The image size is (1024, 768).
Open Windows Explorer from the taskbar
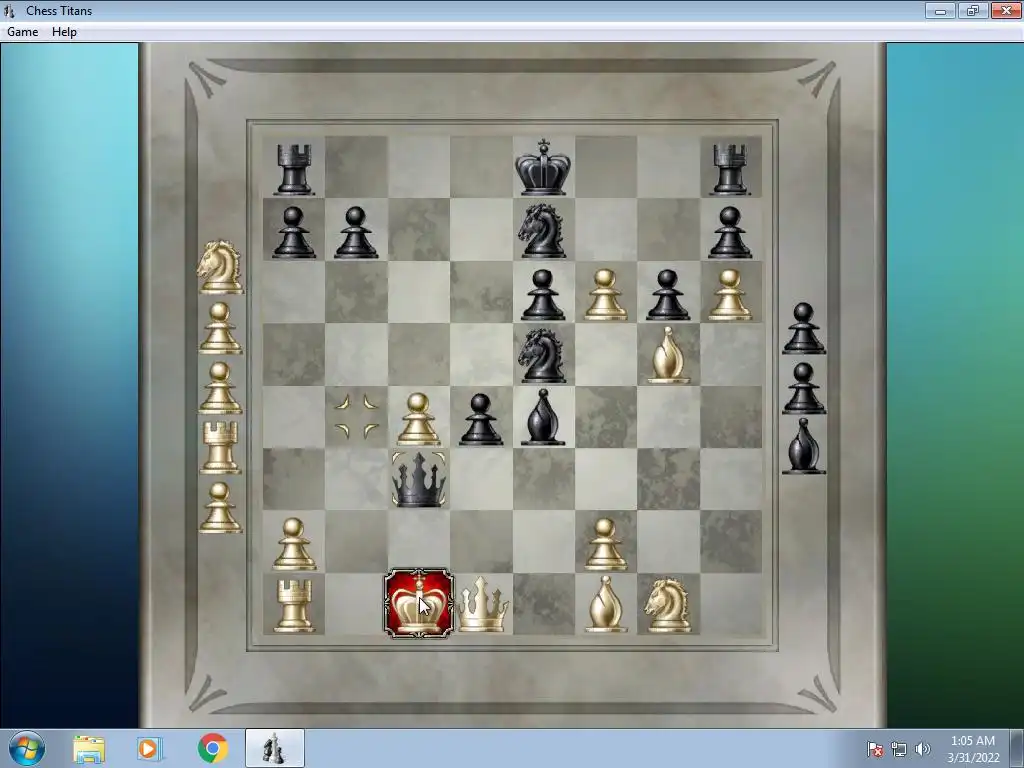point(89,749)
